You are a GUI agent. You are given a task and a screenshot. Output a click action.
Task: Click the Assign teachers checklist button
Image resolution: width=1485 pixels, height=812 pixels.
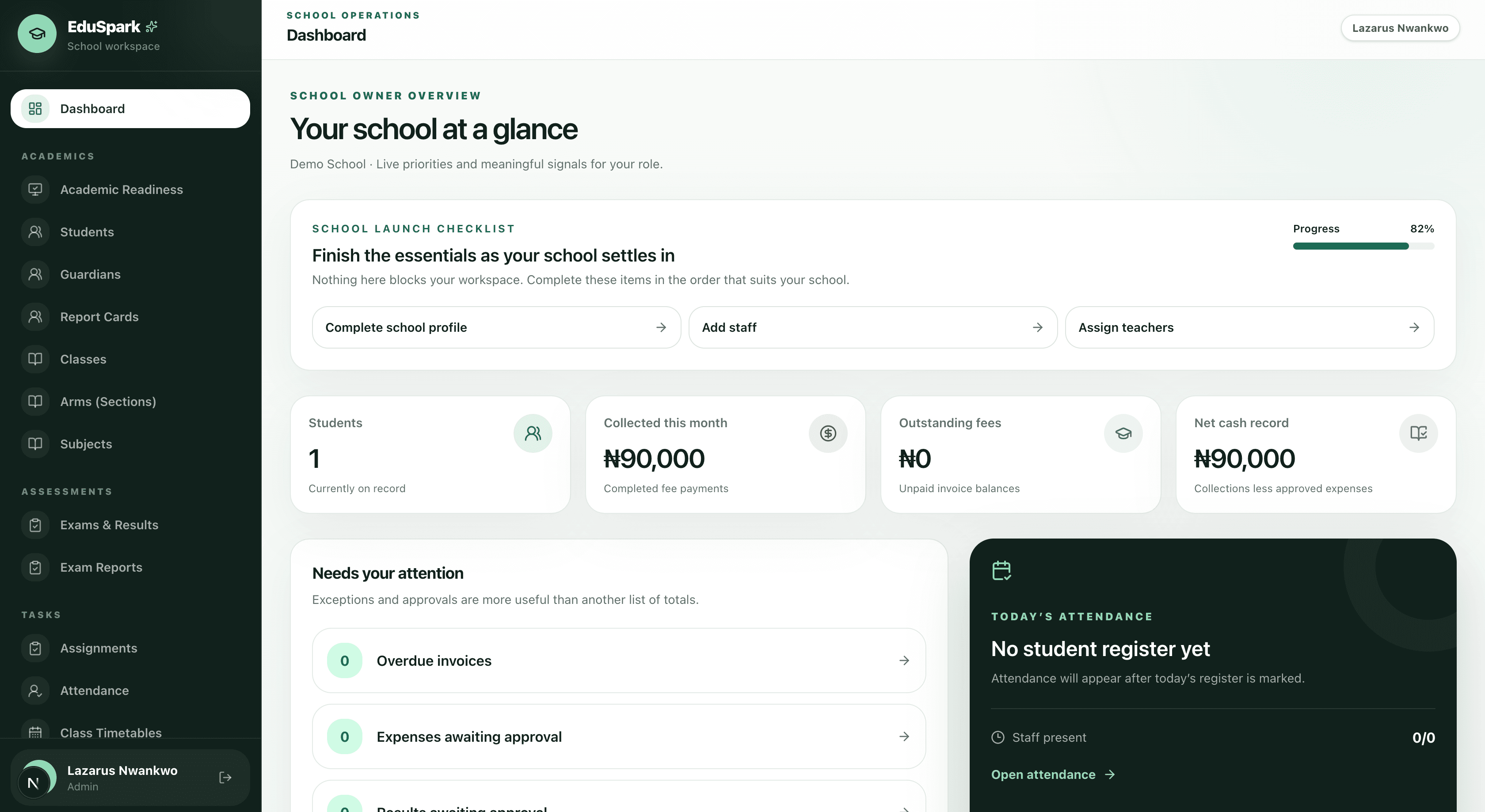(1249, 327)
